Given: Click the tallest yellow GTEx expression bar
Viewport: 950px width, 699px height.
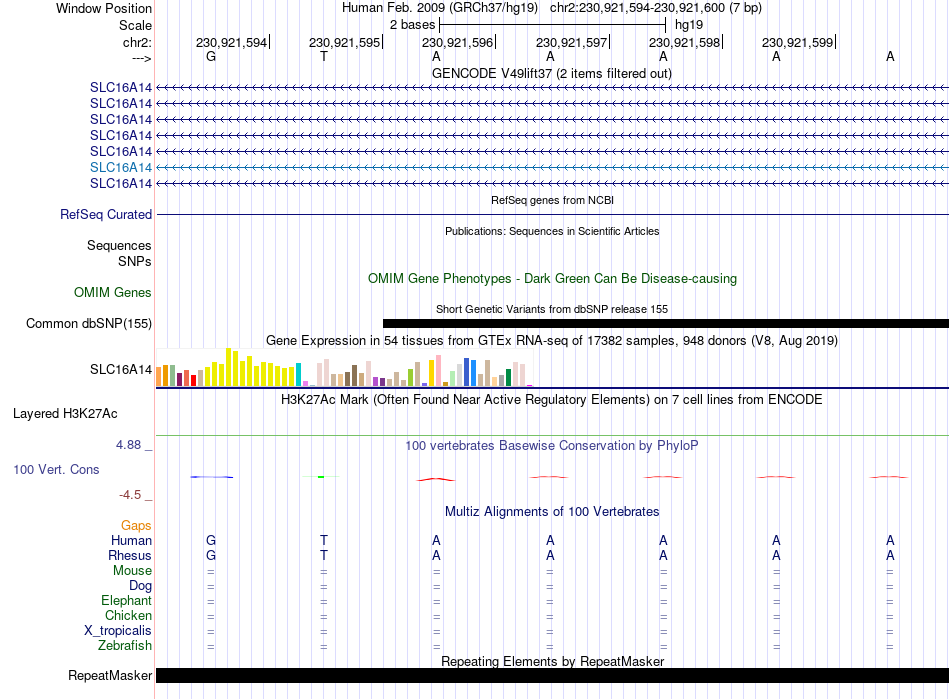Looking at the screenshot, I should (x=228, y=367).
